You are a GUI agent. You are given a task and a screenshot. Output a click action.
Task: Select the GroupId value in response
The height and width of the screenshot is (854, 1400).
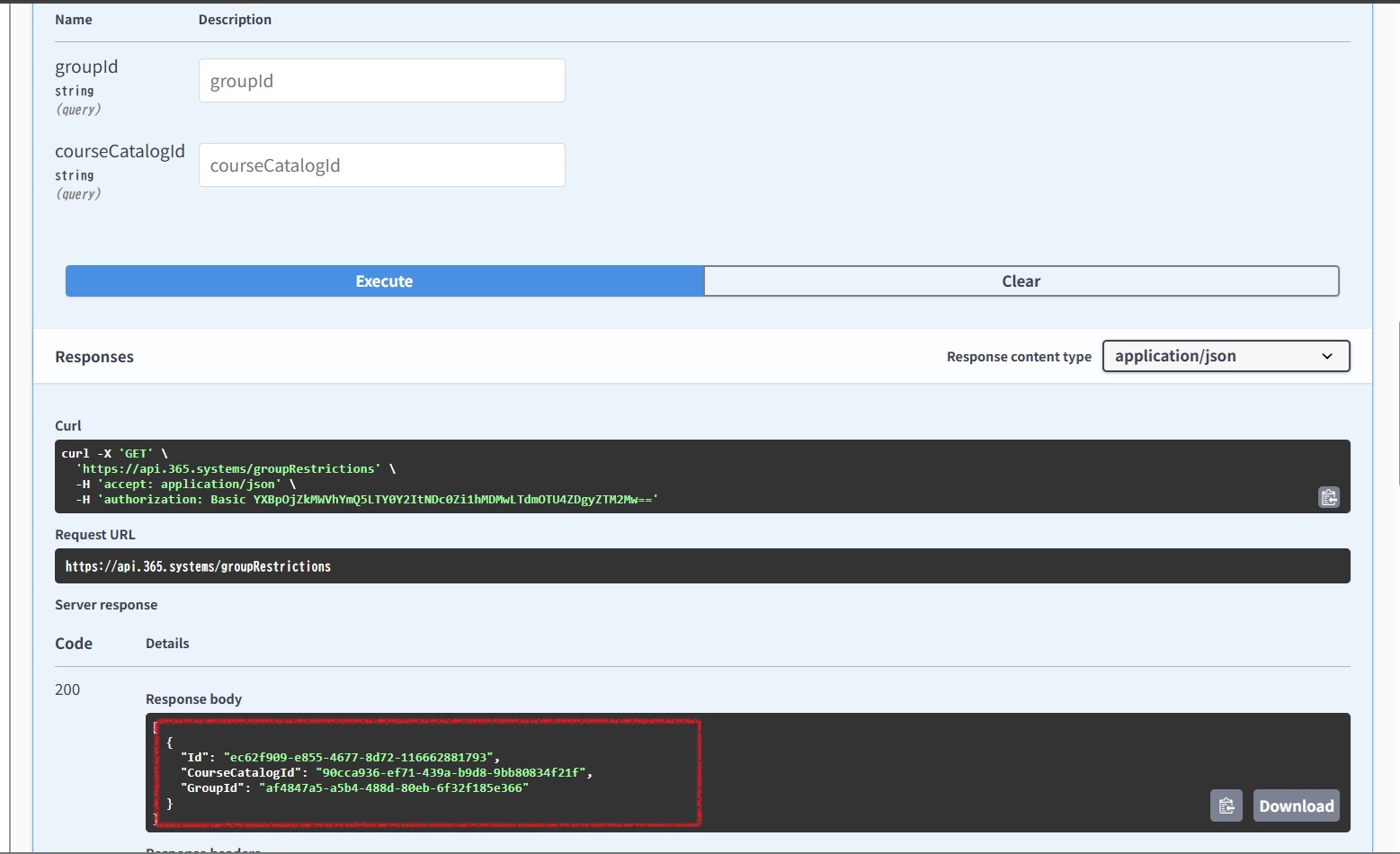pyautogui.click(x=394, y=787)
